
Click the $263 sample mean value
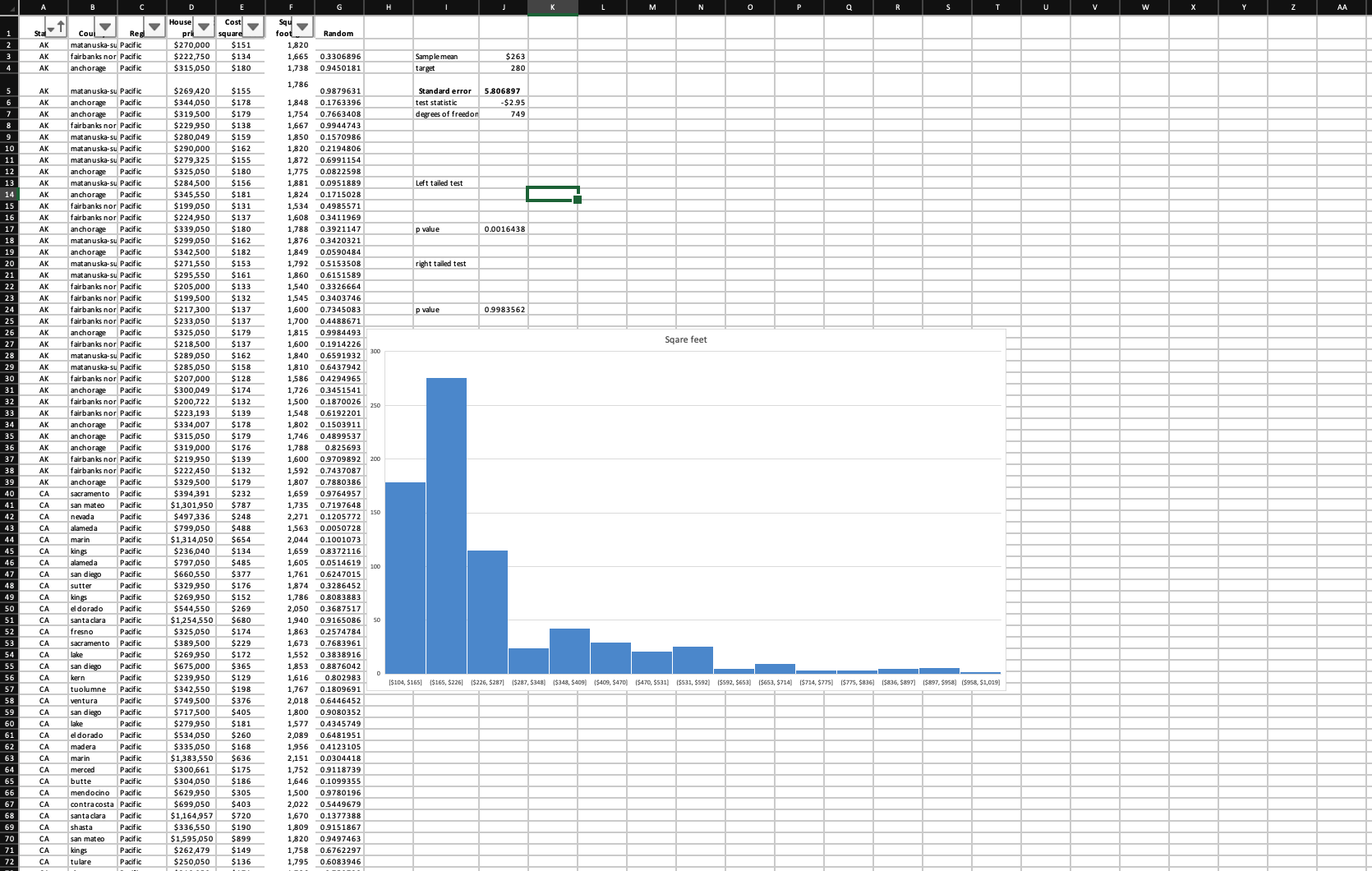tap(504, 57)
